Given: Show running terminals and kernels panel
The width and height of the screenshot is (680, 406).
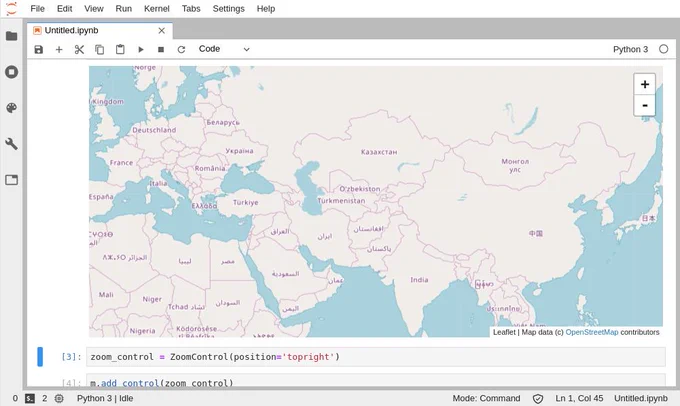Looking at the screenshot, I should [x=12, y=72].
